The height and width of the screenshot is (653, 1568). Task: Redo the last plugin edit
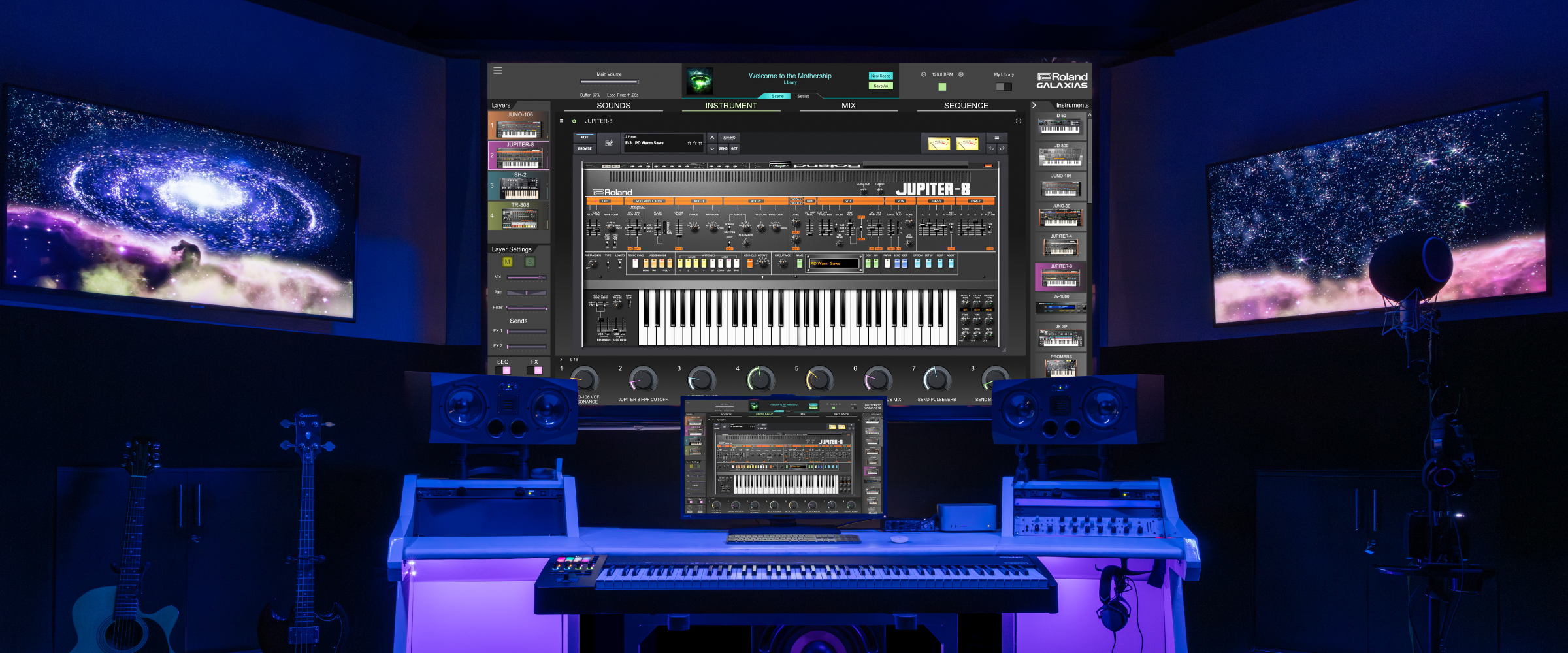click(x=1002, y=149)
